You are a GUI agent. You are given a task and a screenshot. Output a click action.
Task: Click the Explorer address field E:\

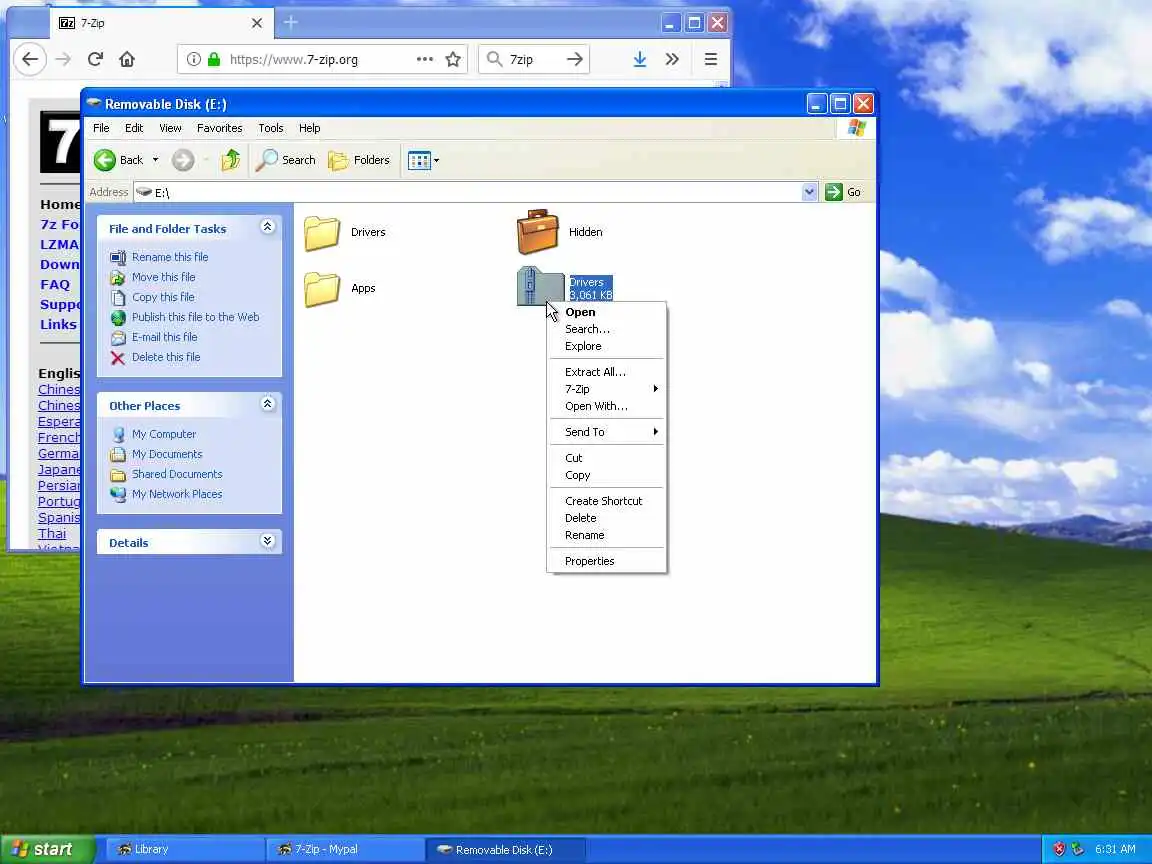tap(475, 192)
